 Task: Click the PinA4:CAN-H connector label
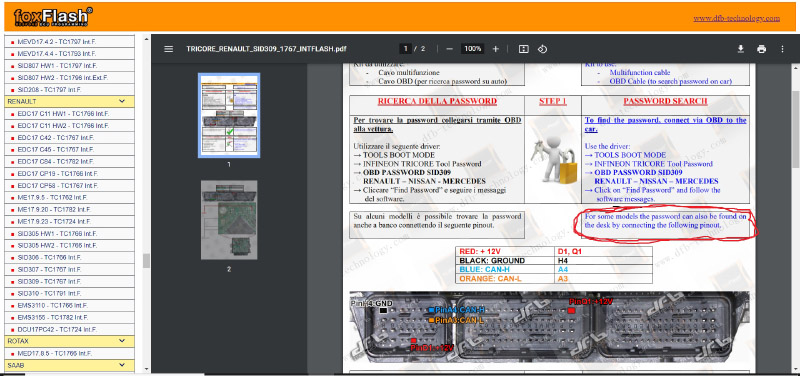[x=460, y=310]
